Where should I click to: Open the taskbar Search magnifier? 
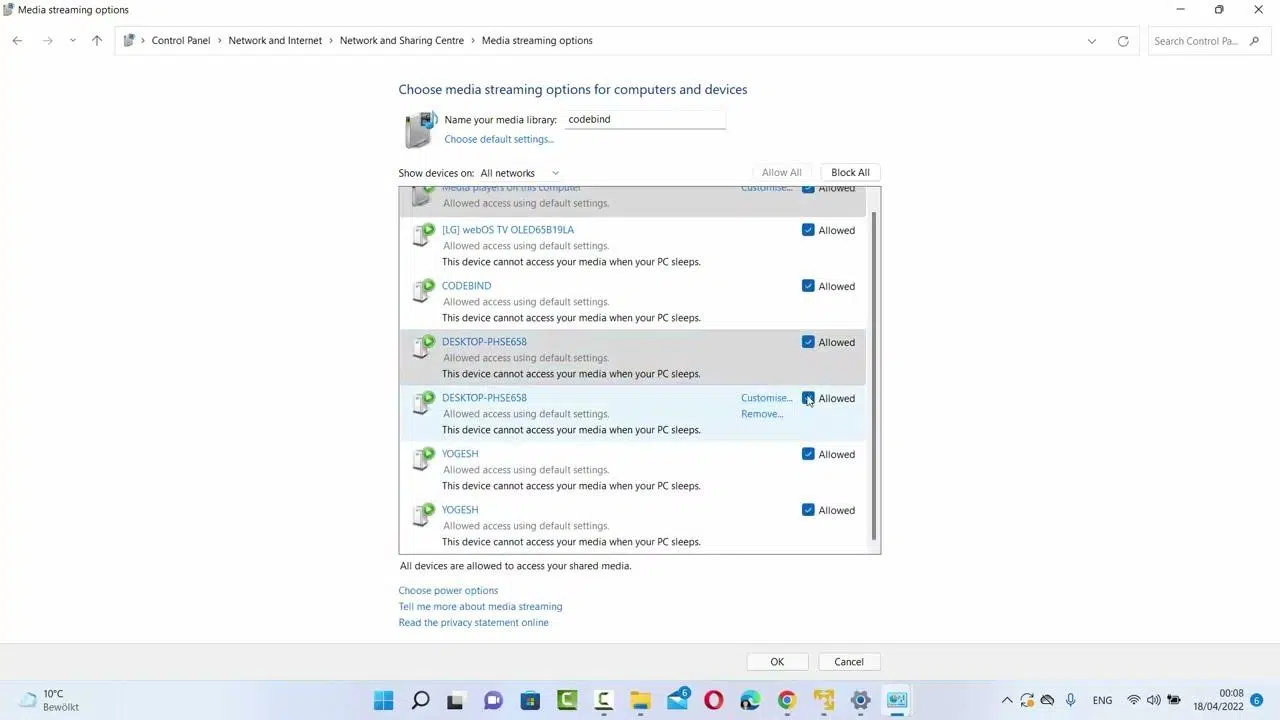[420, 700]
